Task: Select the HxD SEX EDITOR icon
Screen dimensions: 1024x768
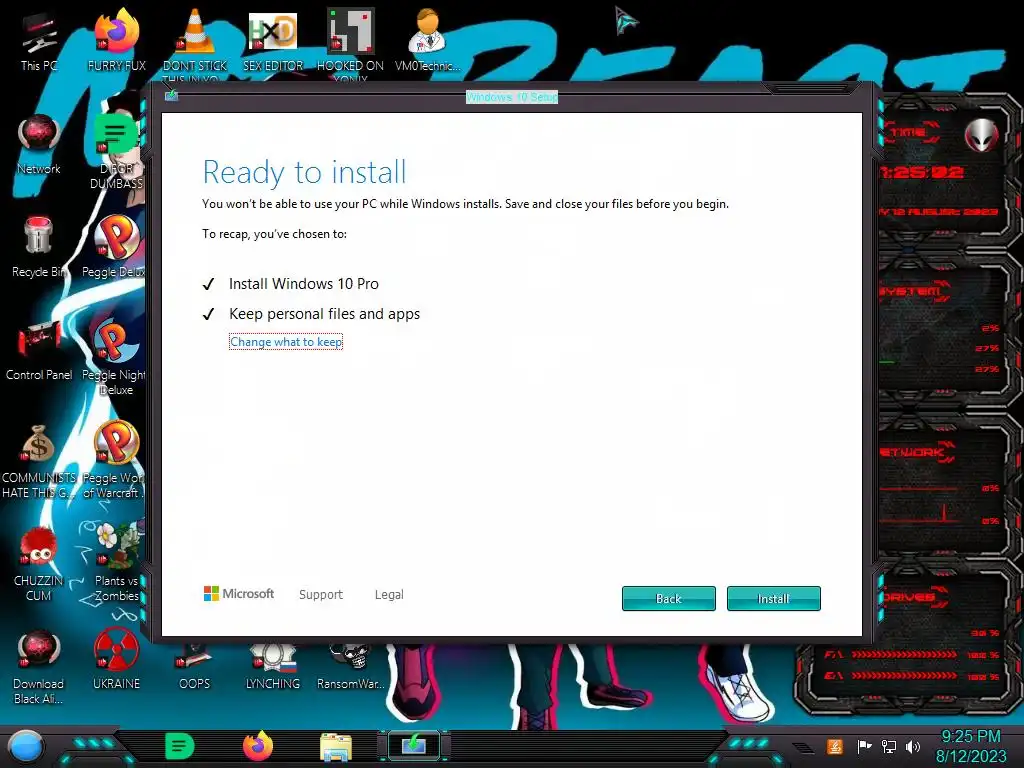Action: click(x=273, y=40)
